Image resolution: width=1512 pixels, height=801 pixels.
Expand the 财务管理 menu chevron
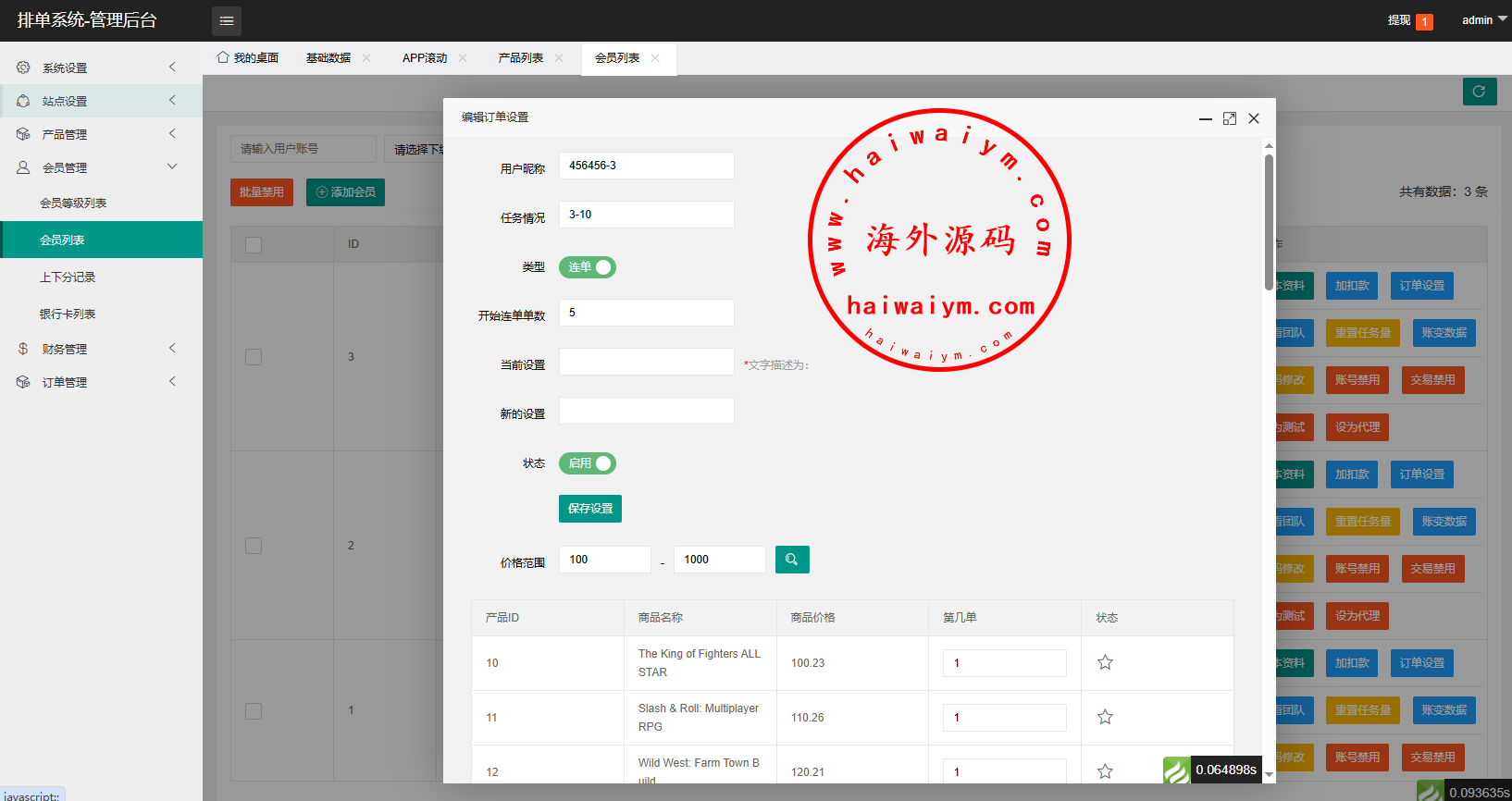[172, 348]
